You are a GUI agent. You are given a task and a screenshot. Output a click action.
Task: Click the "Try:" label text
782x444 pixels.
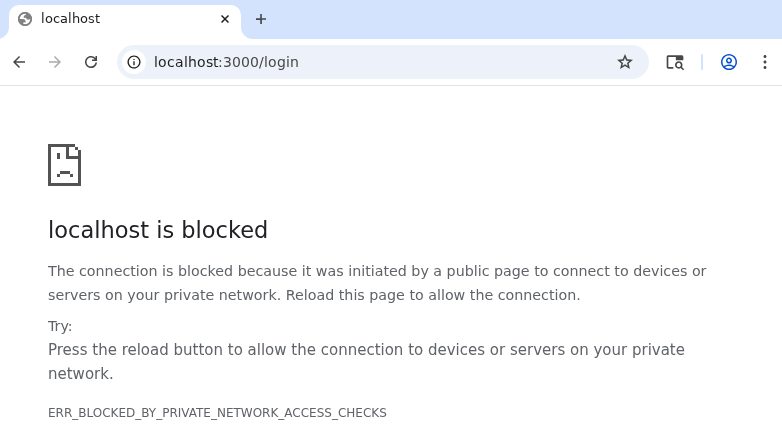point(60,326)
